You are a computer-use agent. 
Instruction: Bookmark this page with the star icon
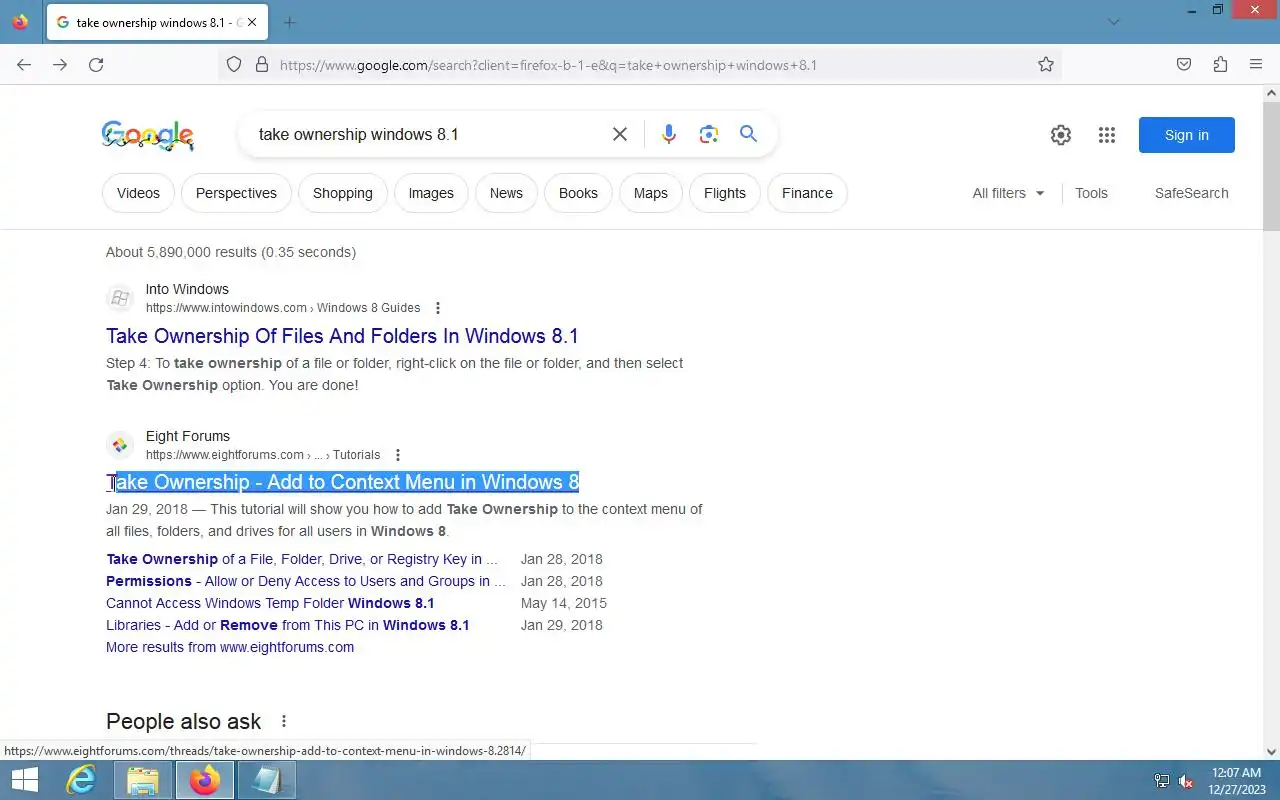tap(1046, 65)
